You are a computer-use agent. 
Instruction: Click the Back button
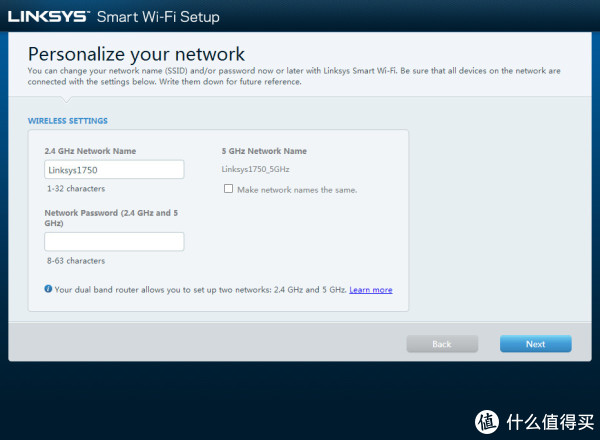(x=442, y=344)
